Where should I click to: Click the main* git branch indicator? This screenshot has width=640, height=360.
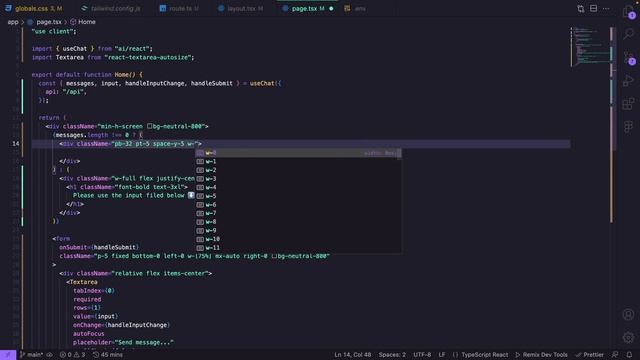(x=32, y=355)
